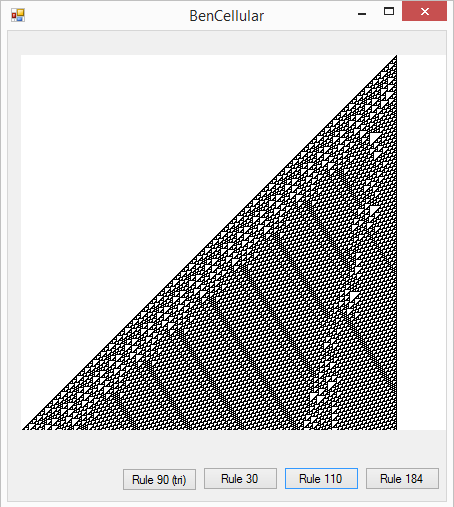454x507 pixels.
Task: Click the BenCellular title bar text
Action: [227, 16]
